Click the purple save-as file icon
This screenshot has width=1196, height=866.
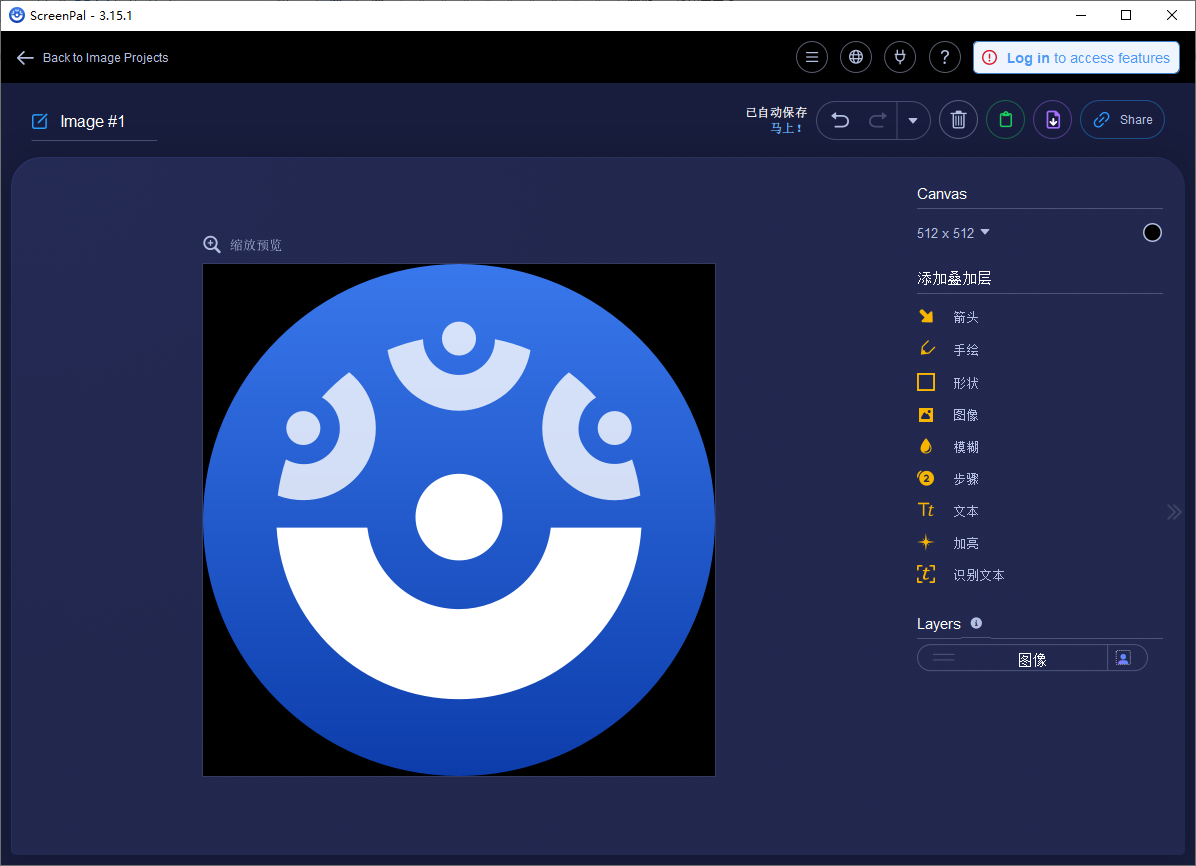click(1052, 120)
